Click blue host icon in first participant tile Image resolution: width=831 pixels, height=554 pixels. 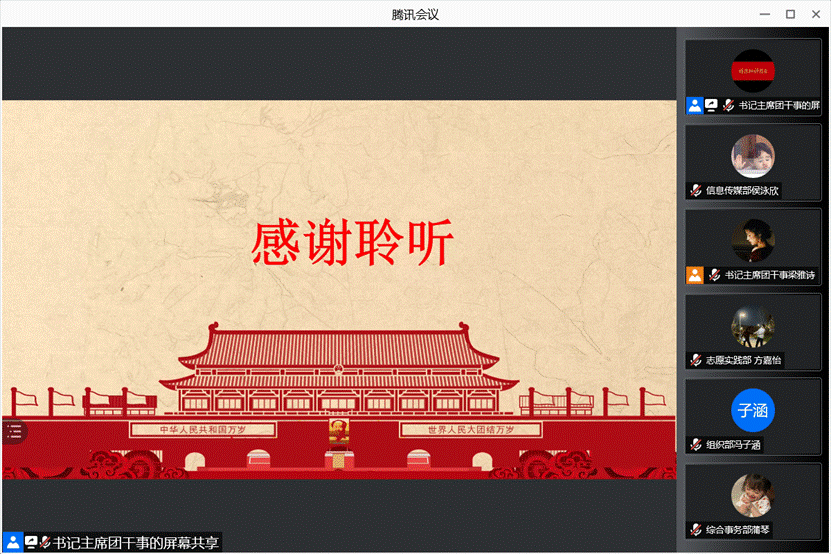click(695, 105)
